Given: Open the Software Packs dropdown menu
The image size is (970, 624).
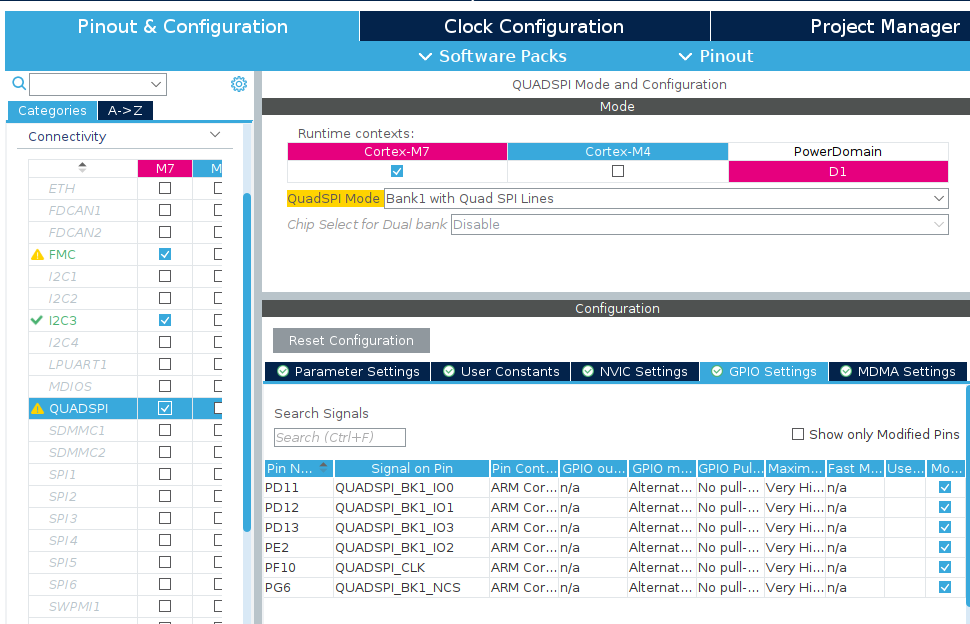Looking at the screenshot, I should pyautogui.click(x=492, y=56).
